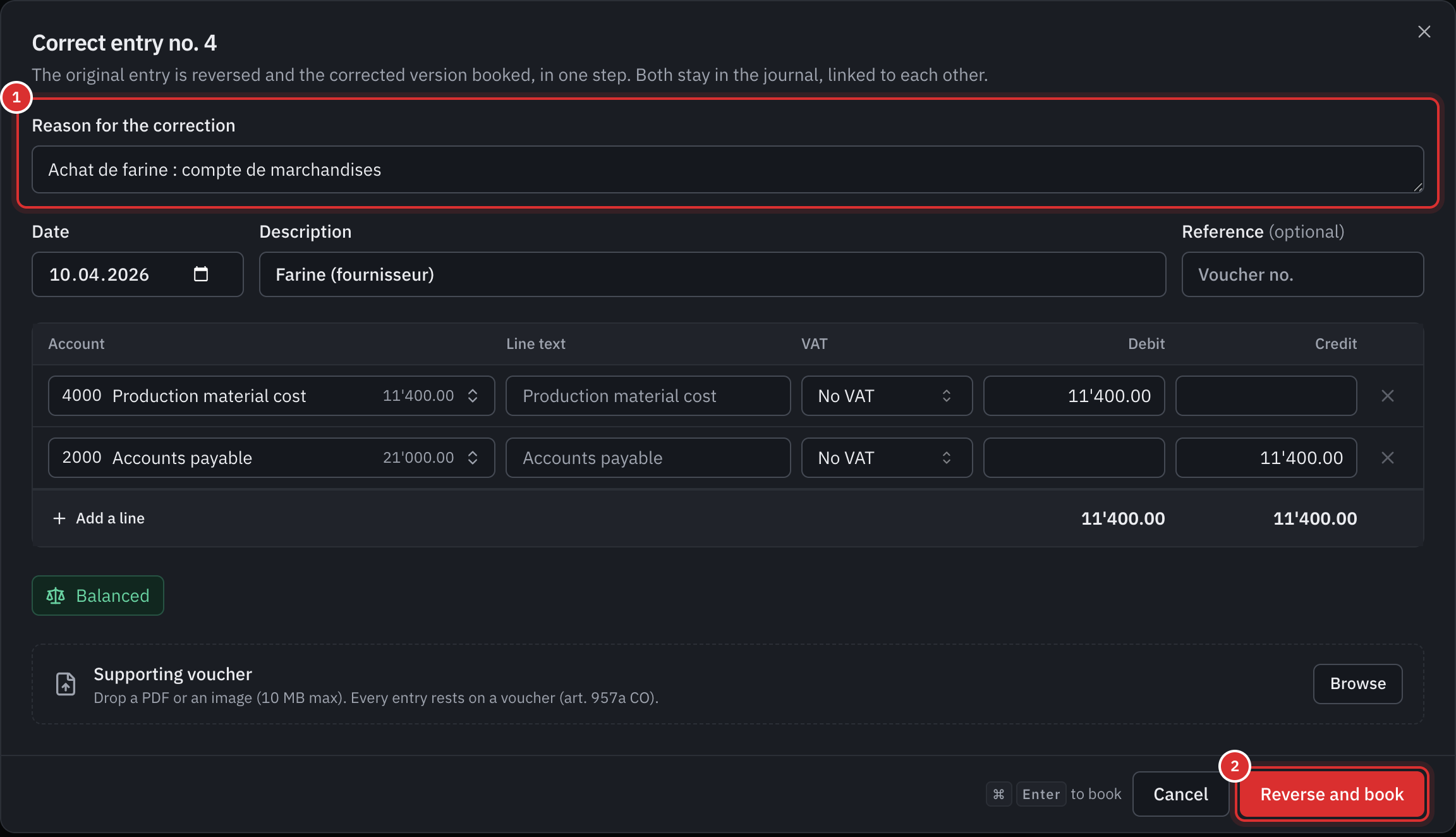
Task: Close the Correct entry dialog
Action: [x=1424, y=32]
